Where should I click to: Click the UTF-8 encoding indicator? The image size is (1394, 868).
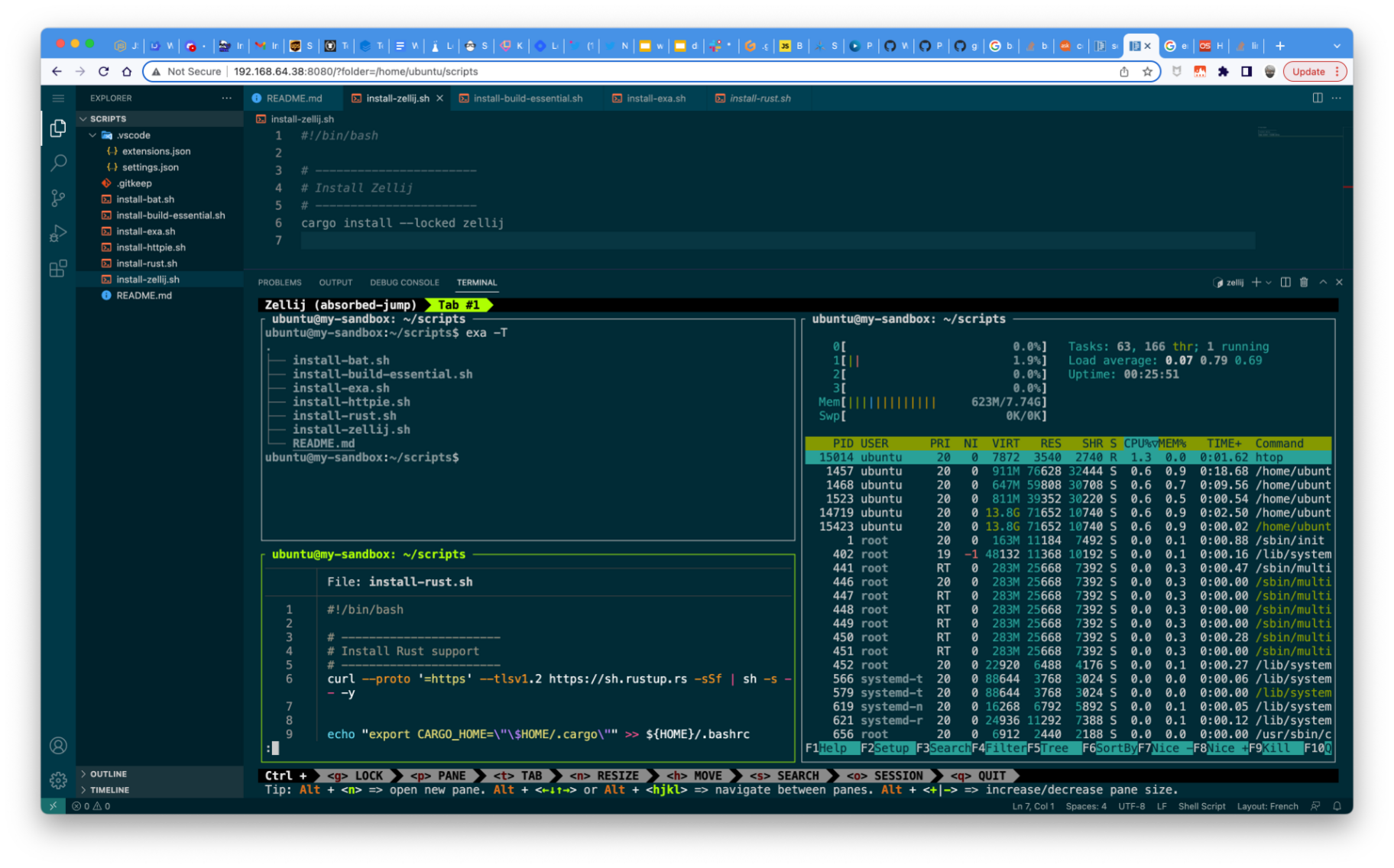[x=1131, y=805]
